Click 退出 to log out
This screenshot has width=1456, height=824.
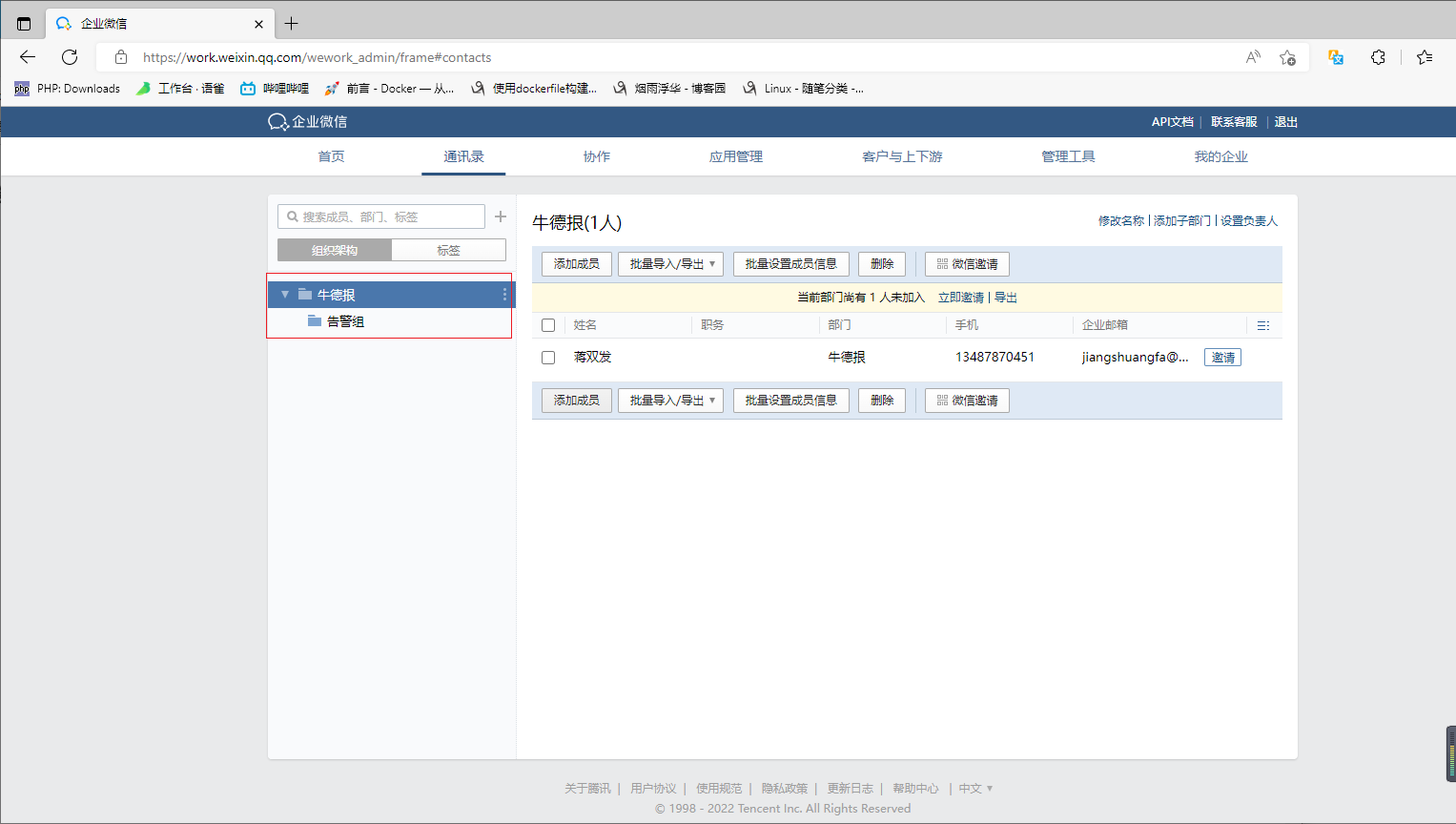[1286, 122]
